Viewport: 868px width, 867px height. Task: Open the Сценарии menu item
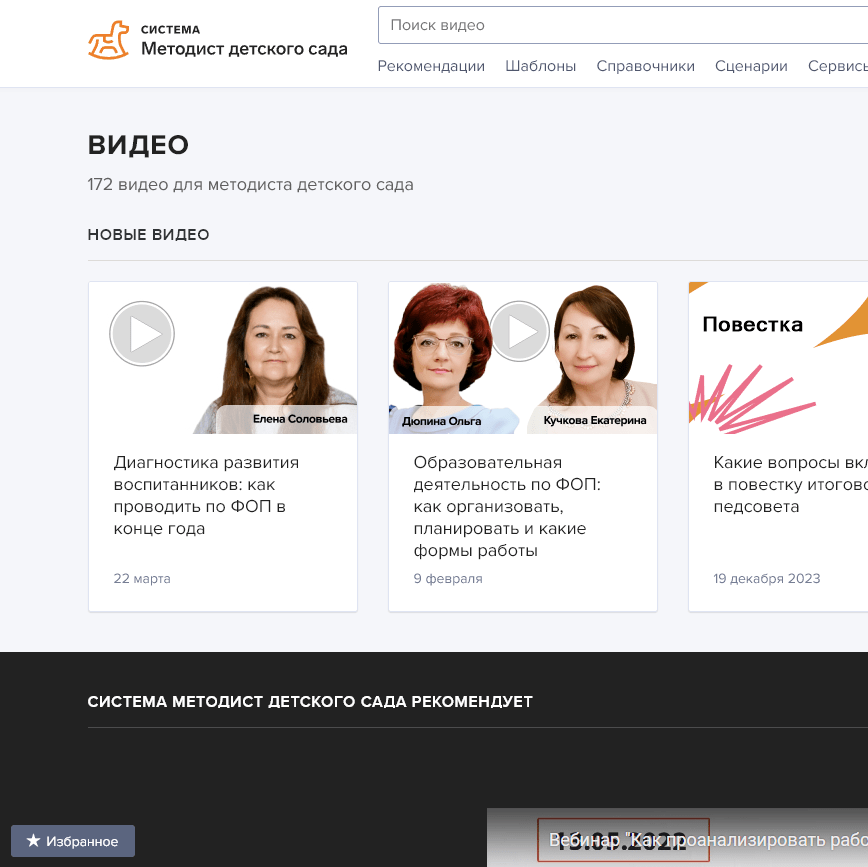pyautogui.click(x=751, y=66)
